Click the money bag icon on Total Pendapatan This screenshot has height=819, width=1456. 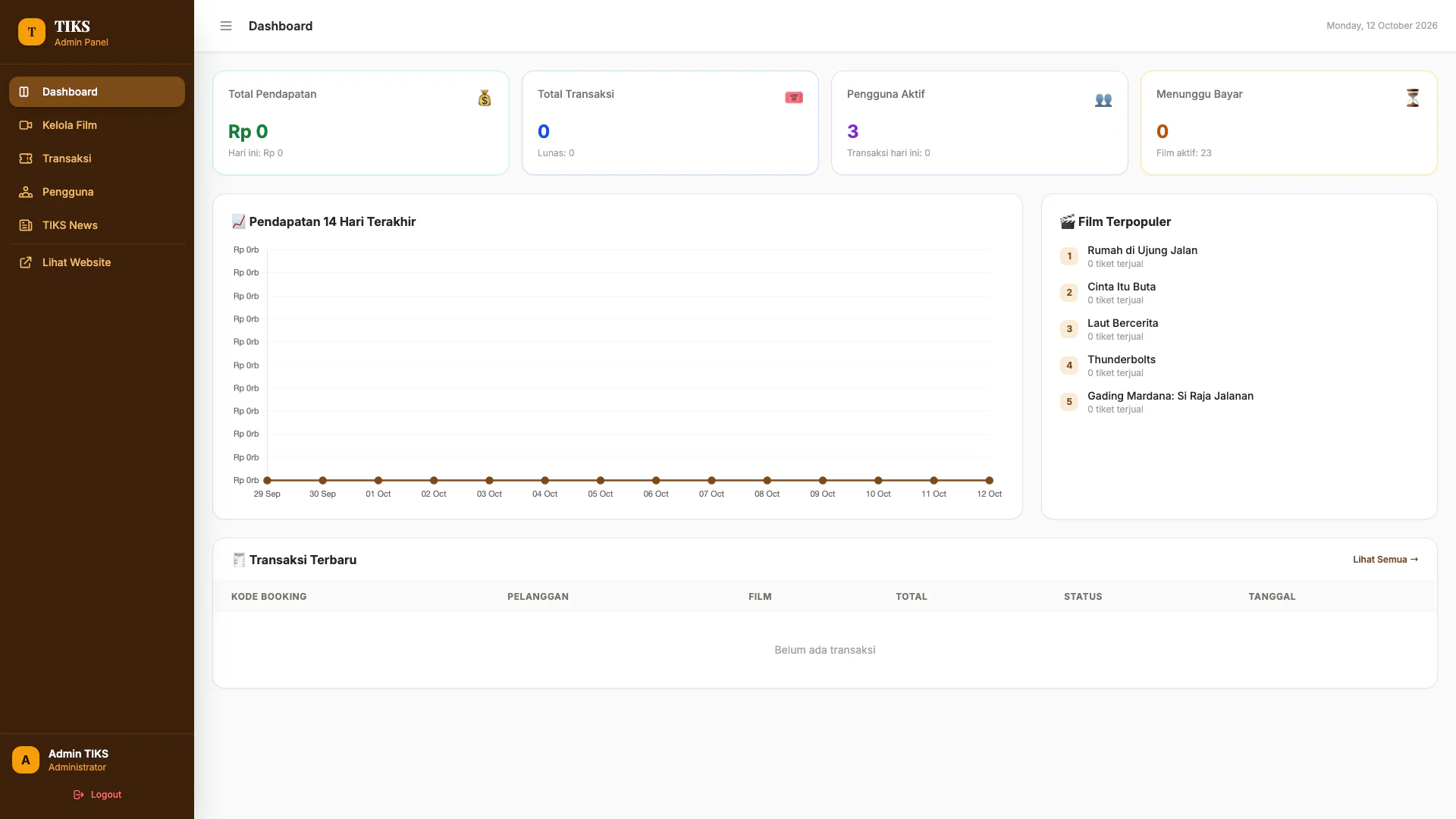(485, 98)
